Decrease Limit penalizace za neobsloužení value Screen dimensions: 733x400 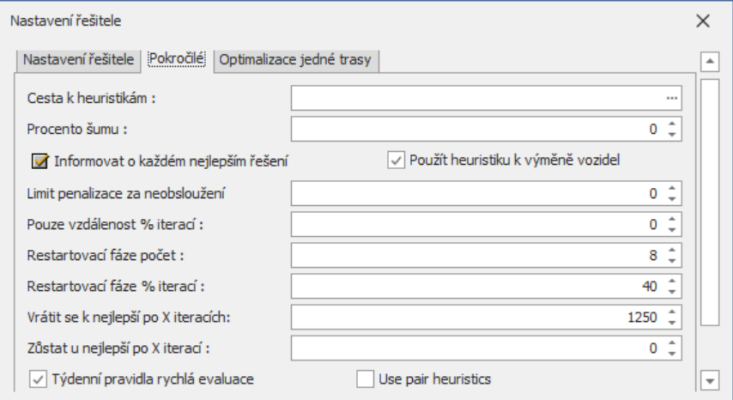pos(672,199)
